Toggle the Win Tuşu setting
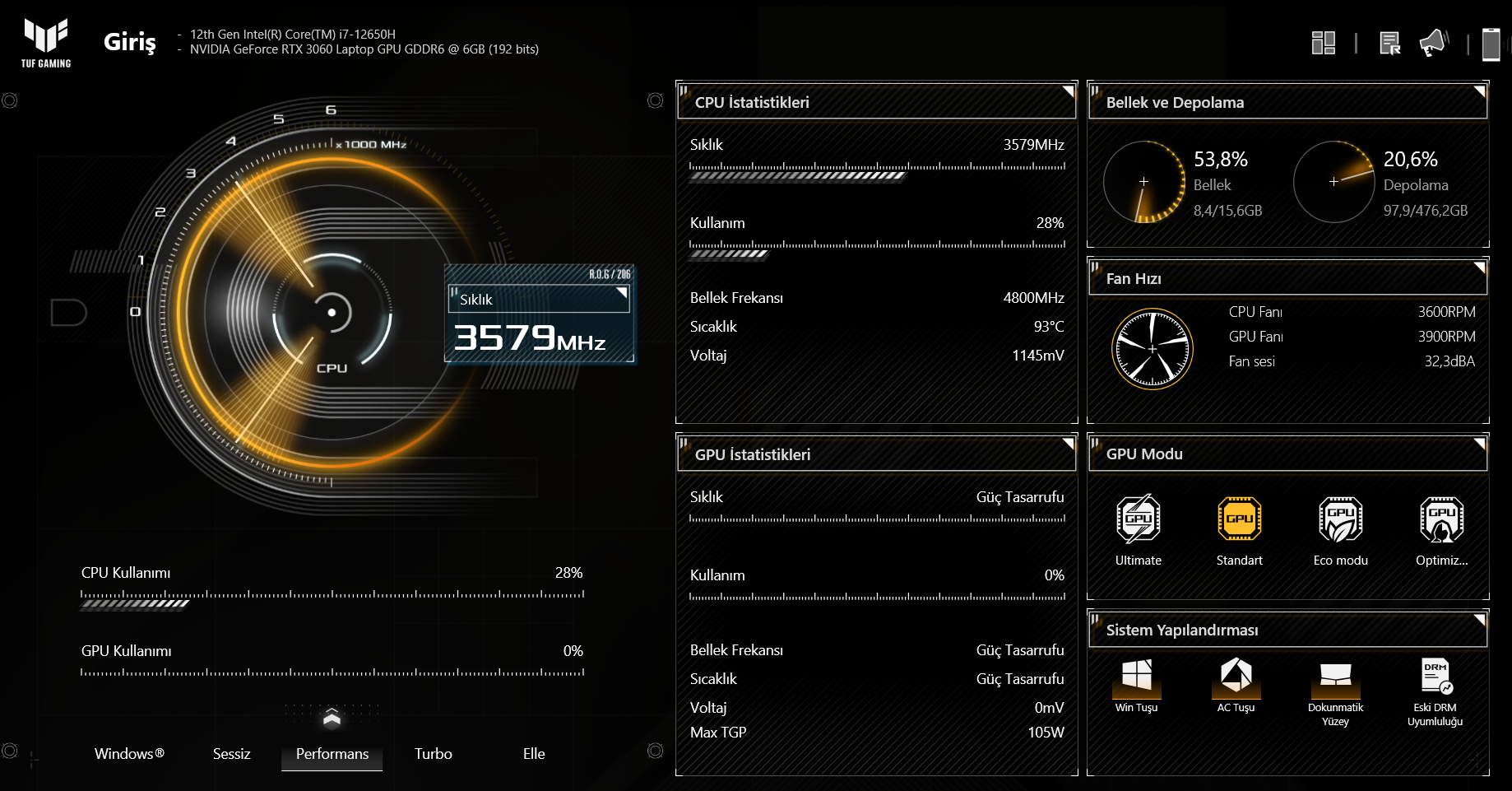This screenshot has width=1512, height=791. (x=1136, y=677)
